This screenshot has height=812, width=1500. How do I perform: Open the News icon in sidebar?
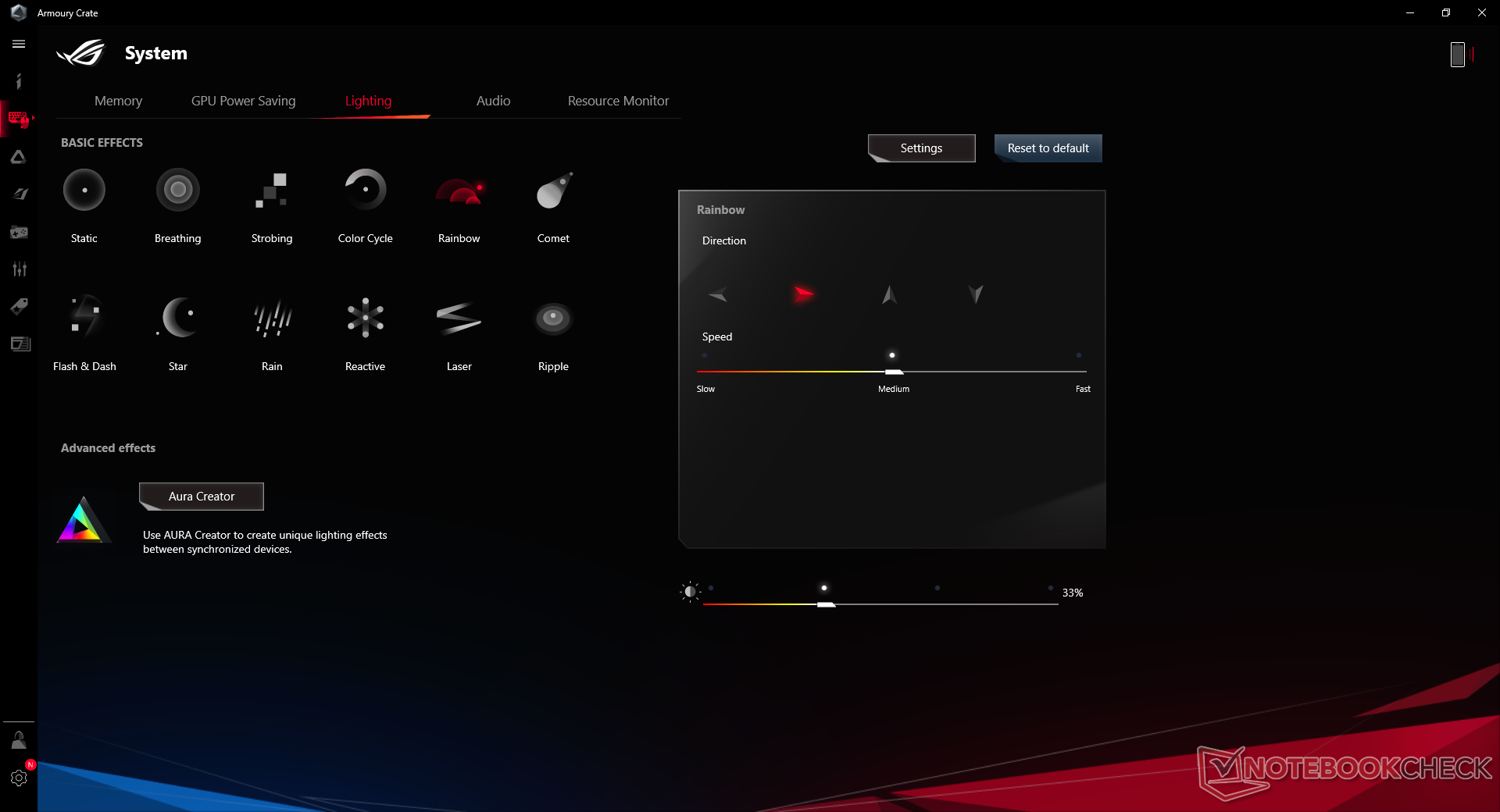(19, 344)
